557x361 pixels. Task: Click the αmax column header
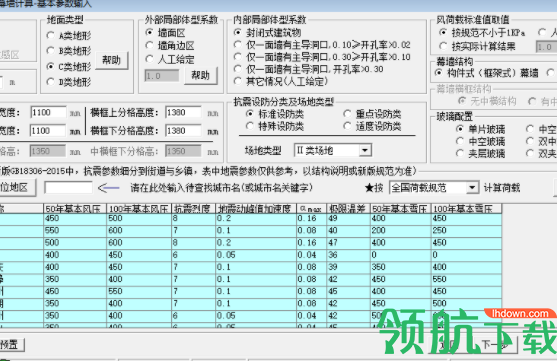click(x=311, y=209)
